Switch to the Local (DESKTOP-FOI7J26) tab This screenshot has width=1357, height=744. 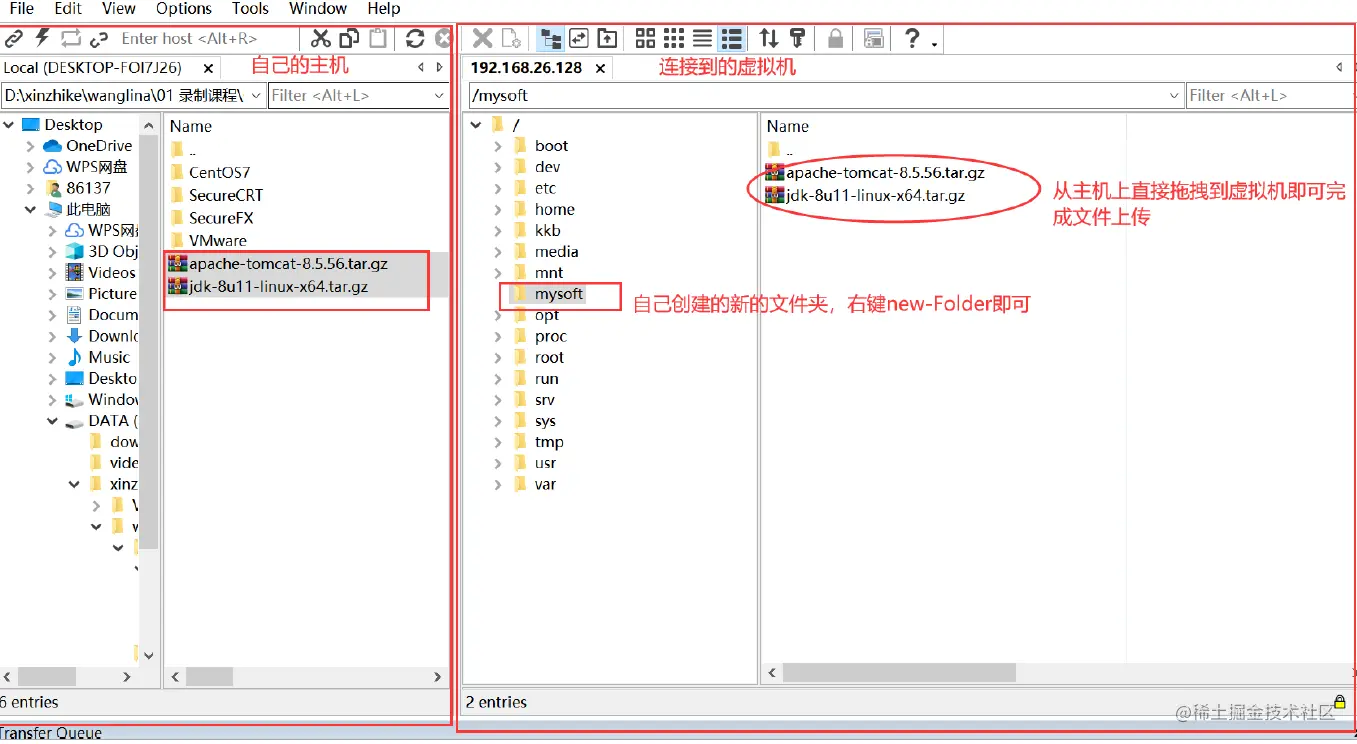(92, 68)
